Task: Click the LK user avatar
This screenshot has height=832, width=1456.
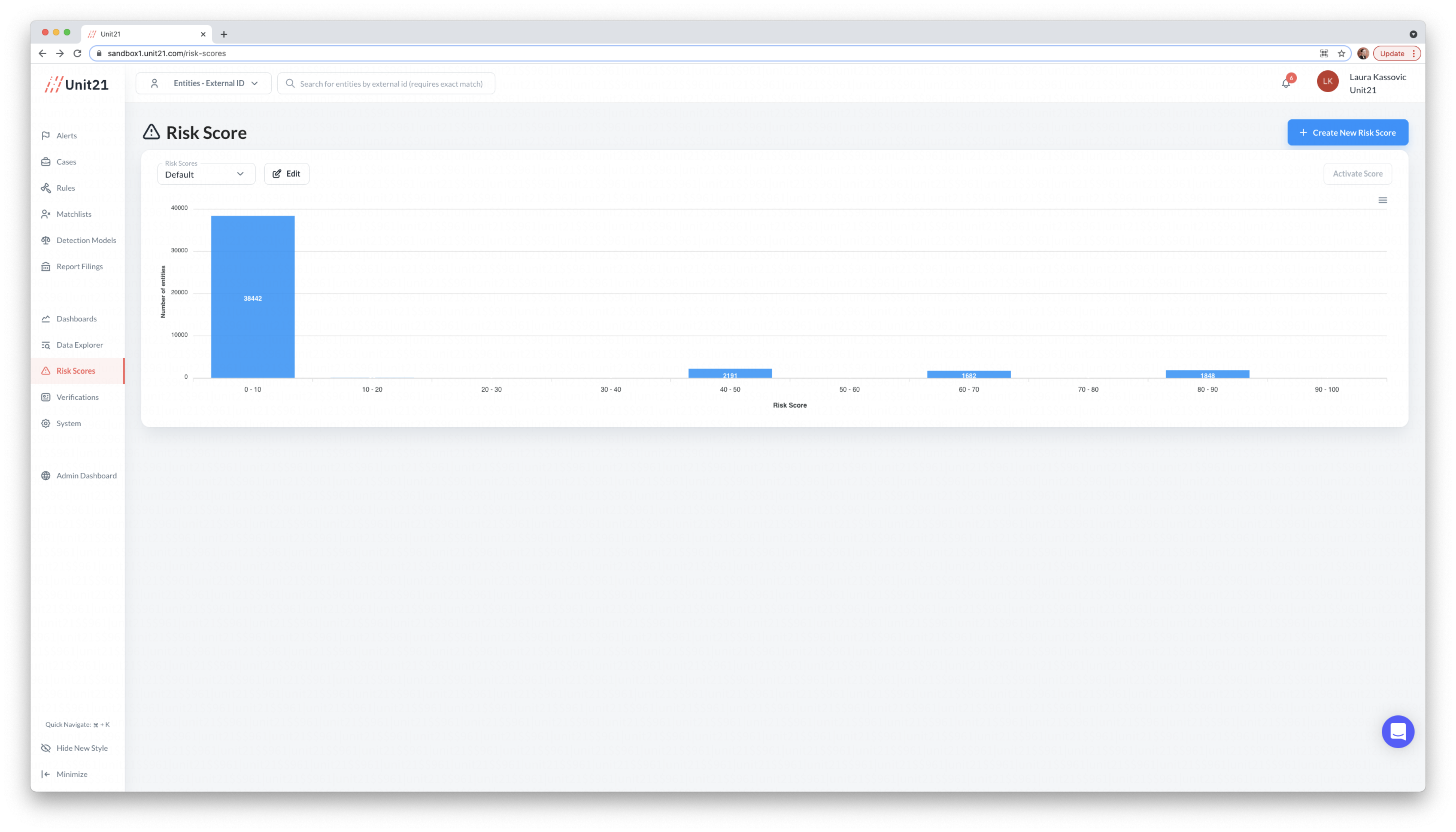Action: [1327, 81]
